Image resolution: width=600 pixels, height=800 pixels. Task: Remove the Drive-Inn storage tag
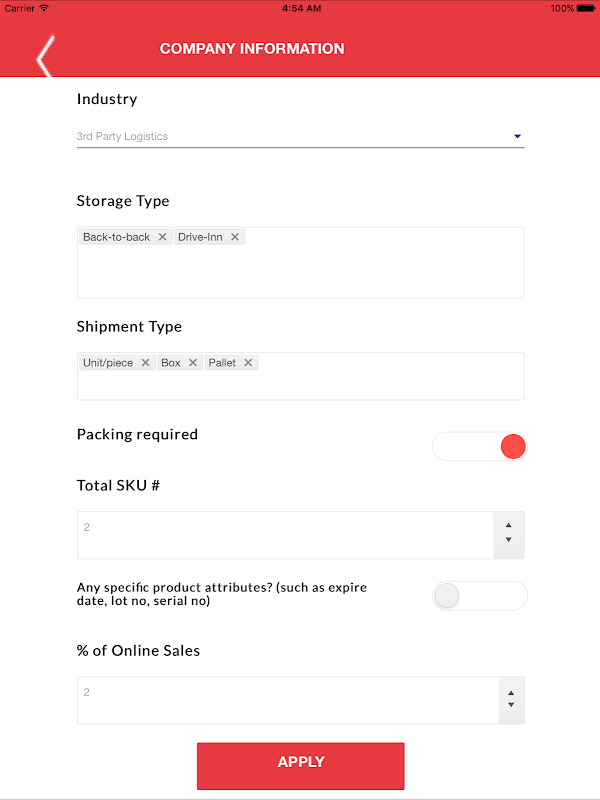point(235,237)
